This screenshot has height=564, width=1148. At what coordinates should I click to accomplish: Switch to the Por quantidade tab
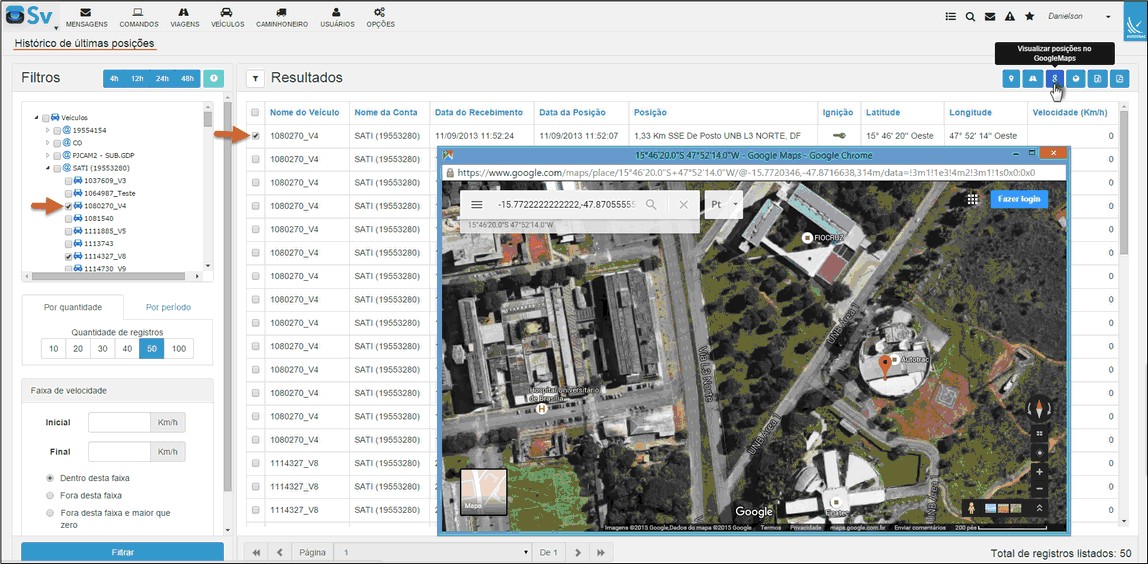pos(73,307)
